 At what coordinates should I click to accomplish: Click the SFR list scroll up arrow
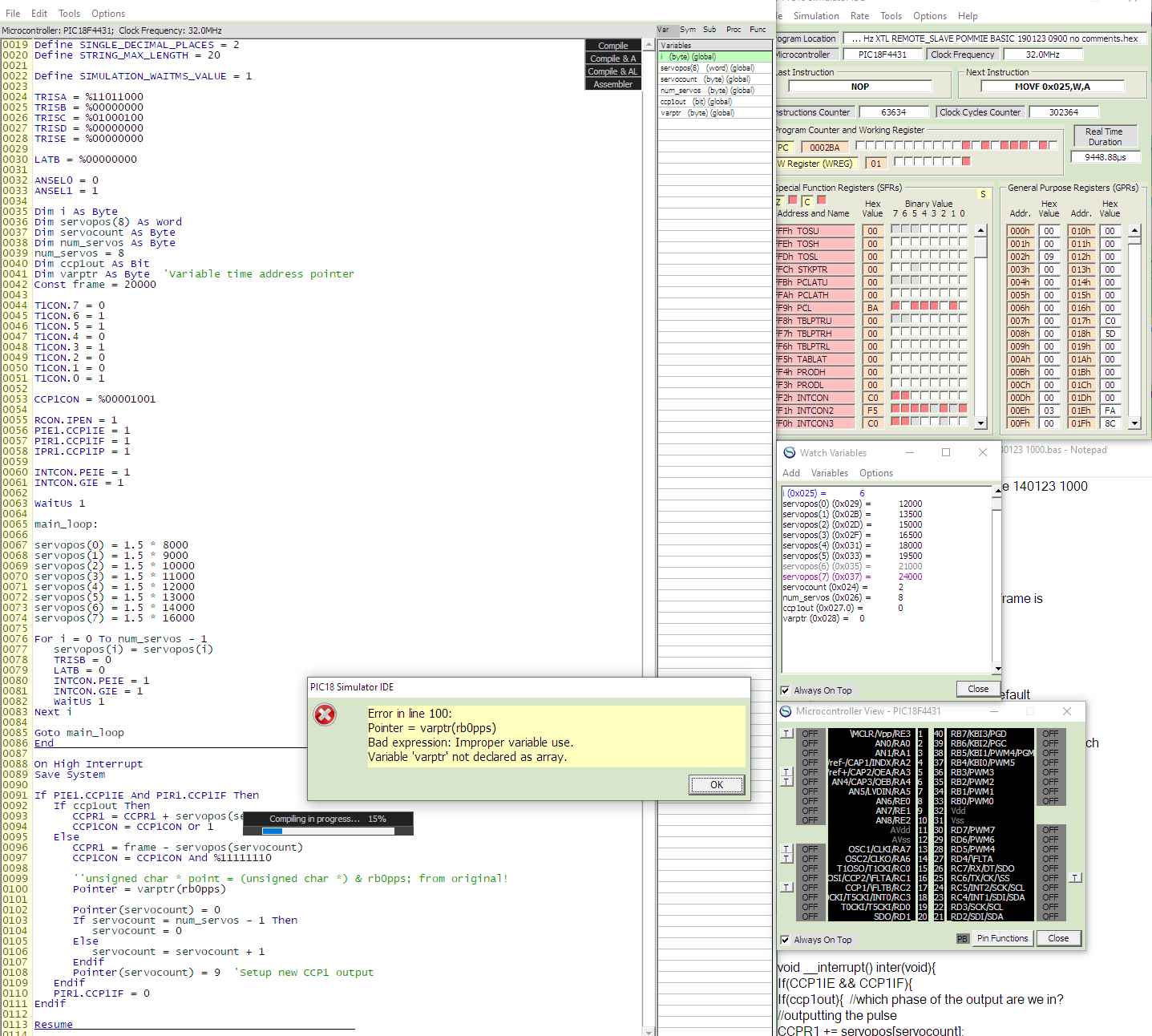pos(980,231)
